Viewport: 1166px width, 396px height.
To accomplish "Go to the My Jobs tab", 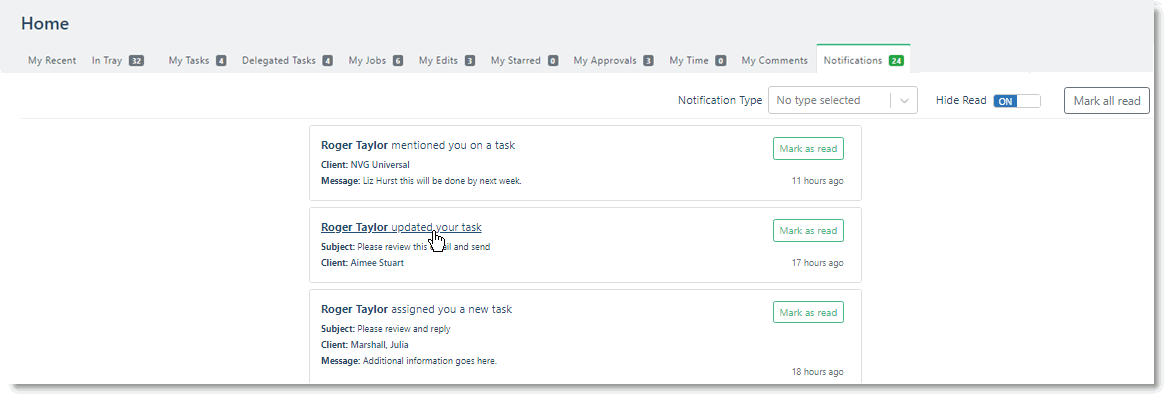I will click(376, 61).
